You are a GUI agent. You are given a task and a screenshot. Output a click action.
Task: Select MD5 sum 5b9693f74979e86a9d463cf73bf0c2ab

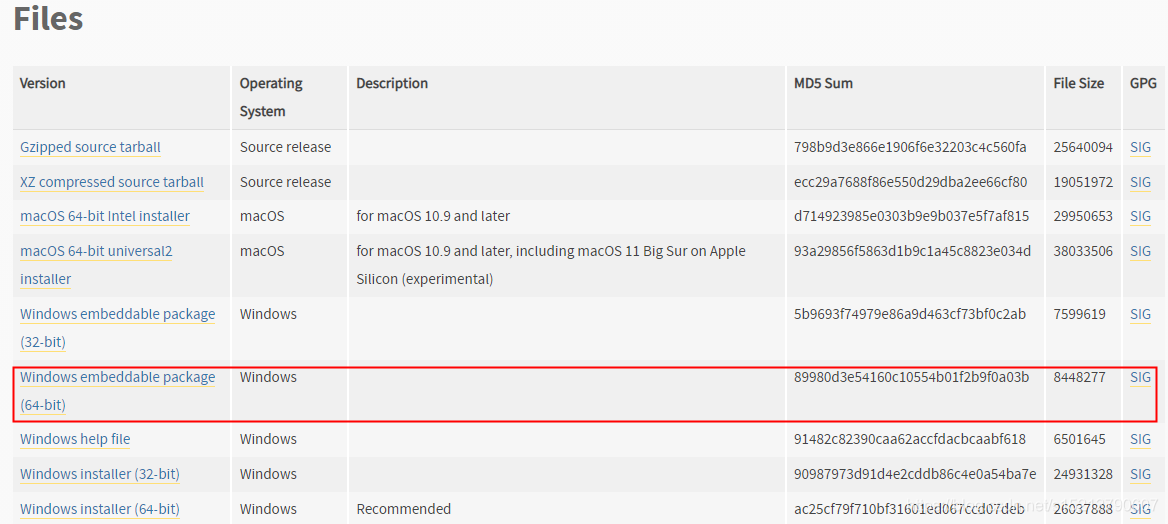click(x=910, y=315)
